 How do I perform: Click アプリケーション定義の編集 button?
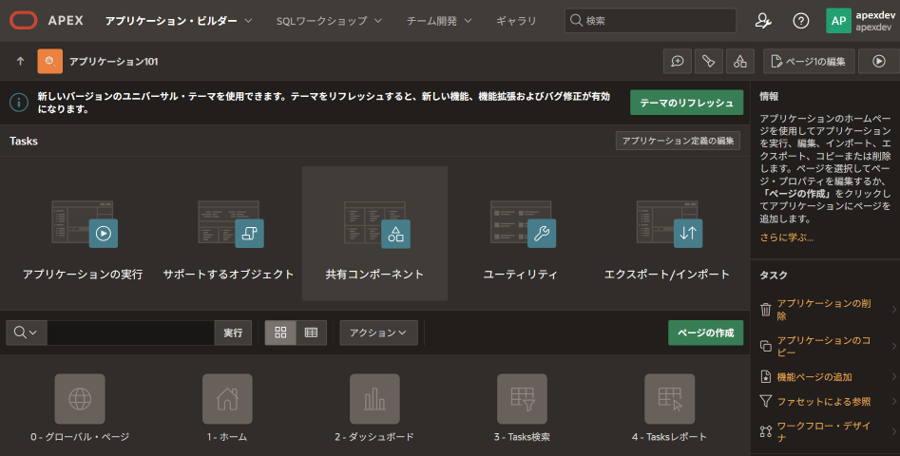tap(678, 141)
